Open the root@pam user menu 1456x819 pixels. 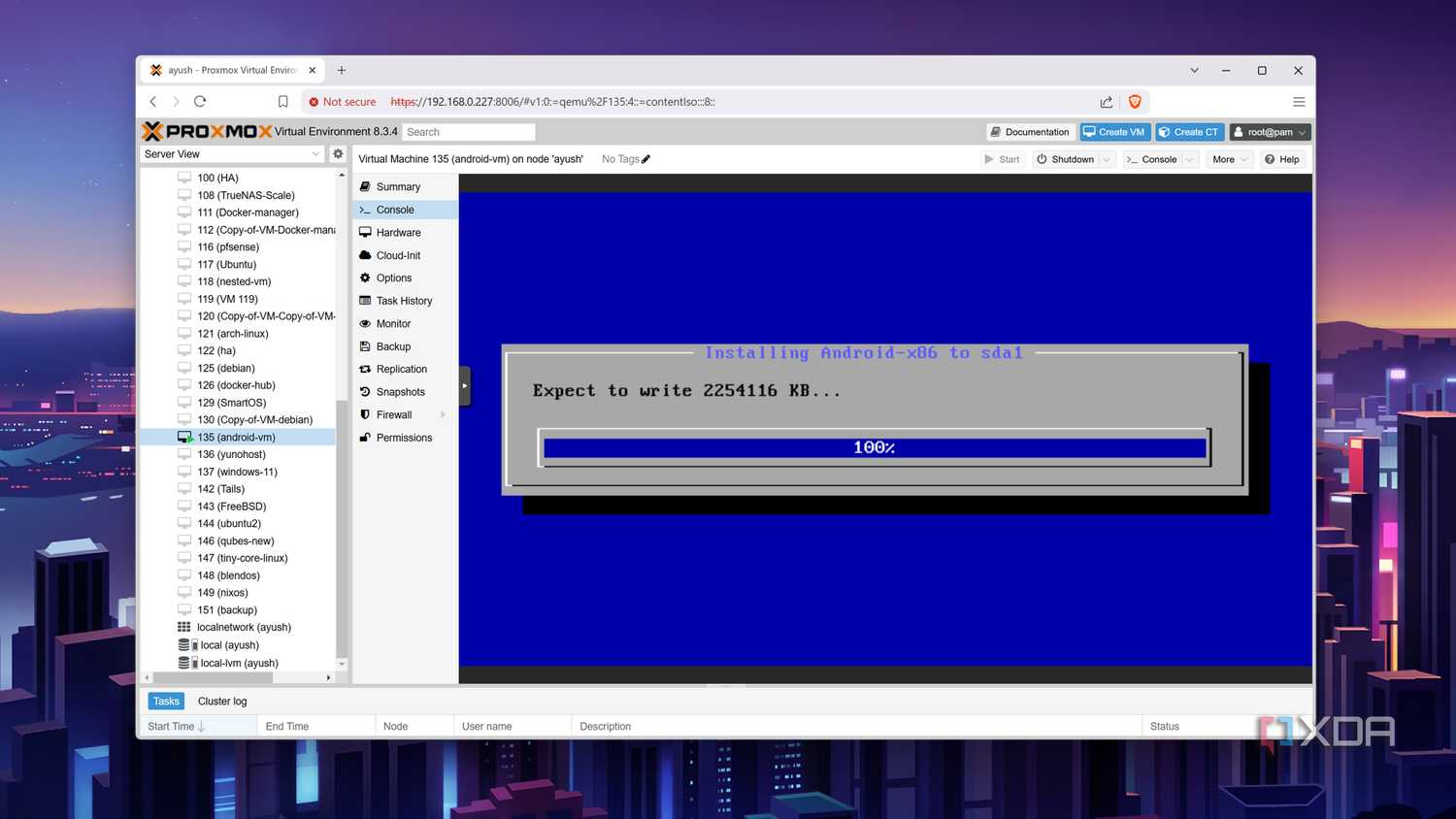[x=1270, y=132]
